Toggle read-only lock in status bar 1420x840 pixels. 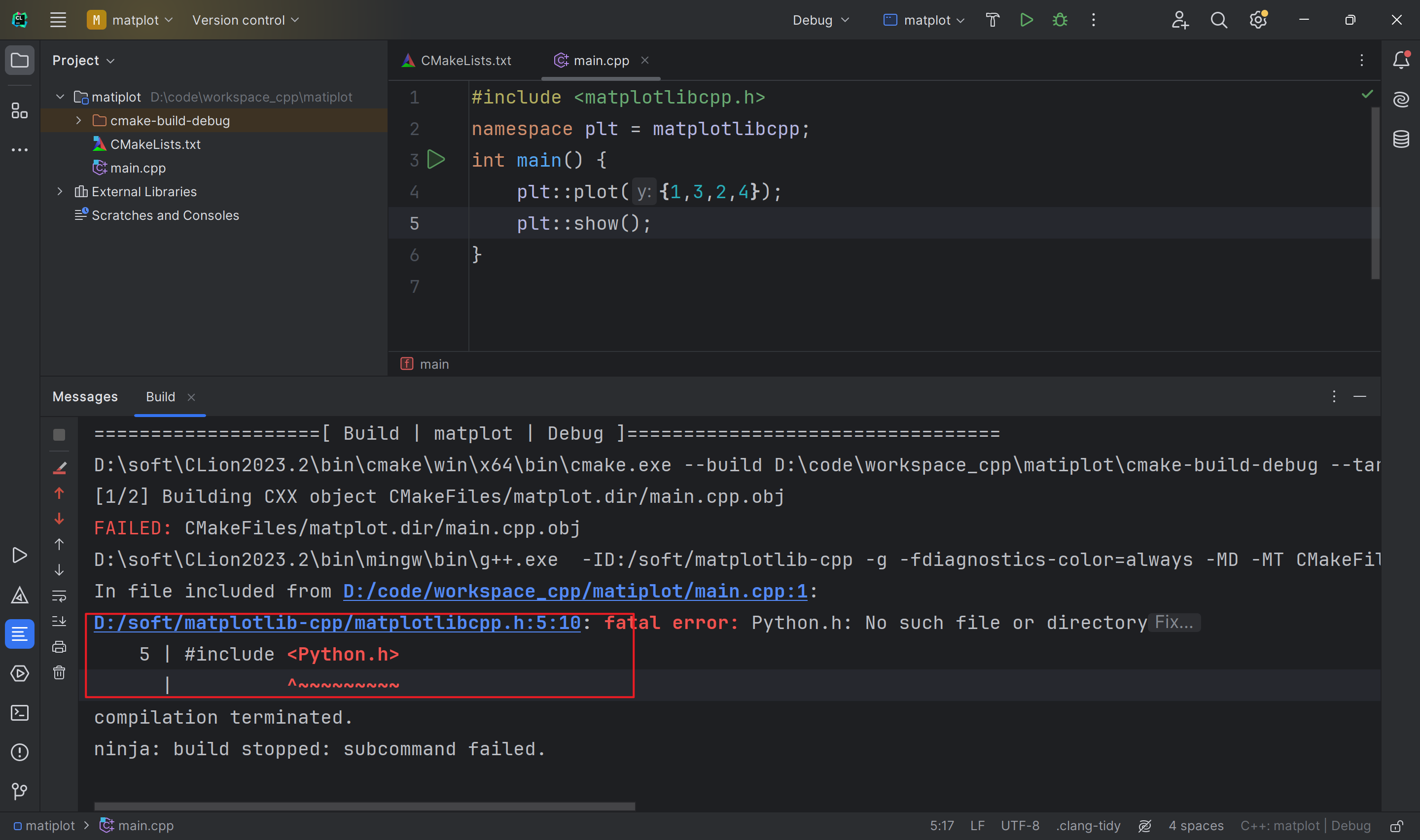click(x=1396, y=826)
